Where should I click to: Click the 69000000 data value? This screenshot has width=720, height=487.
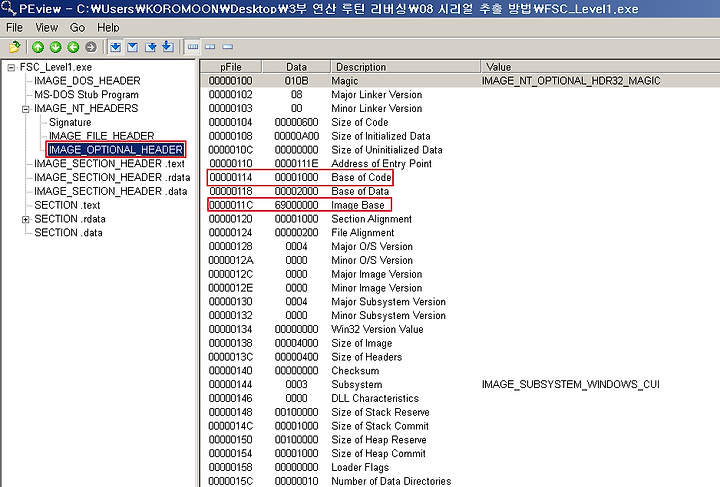click(x=296, y=205)
